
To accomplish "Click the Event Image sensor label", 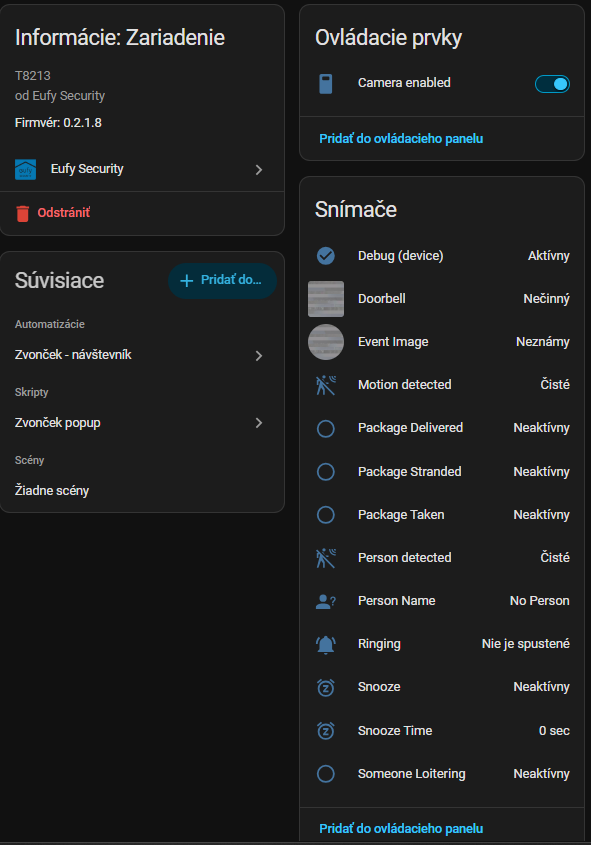I will click(393, 342).
